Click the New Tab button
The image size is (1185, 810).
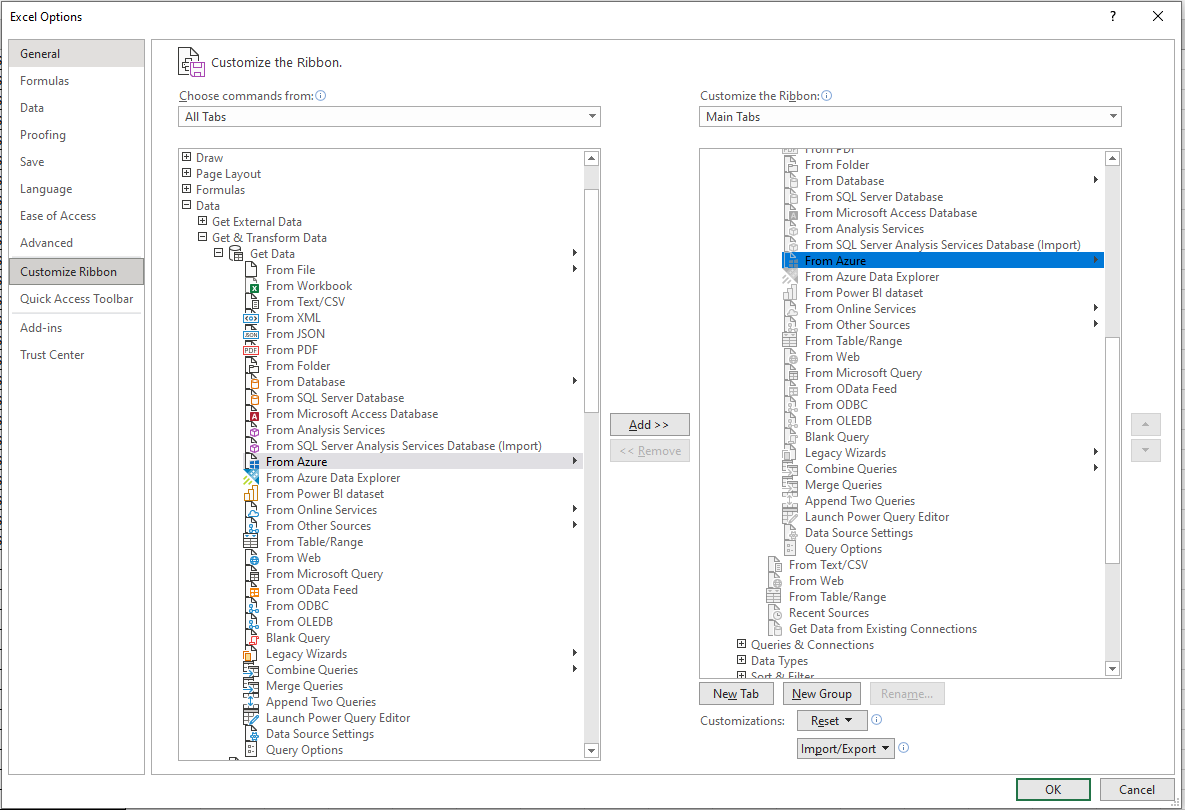coord(736,694)
